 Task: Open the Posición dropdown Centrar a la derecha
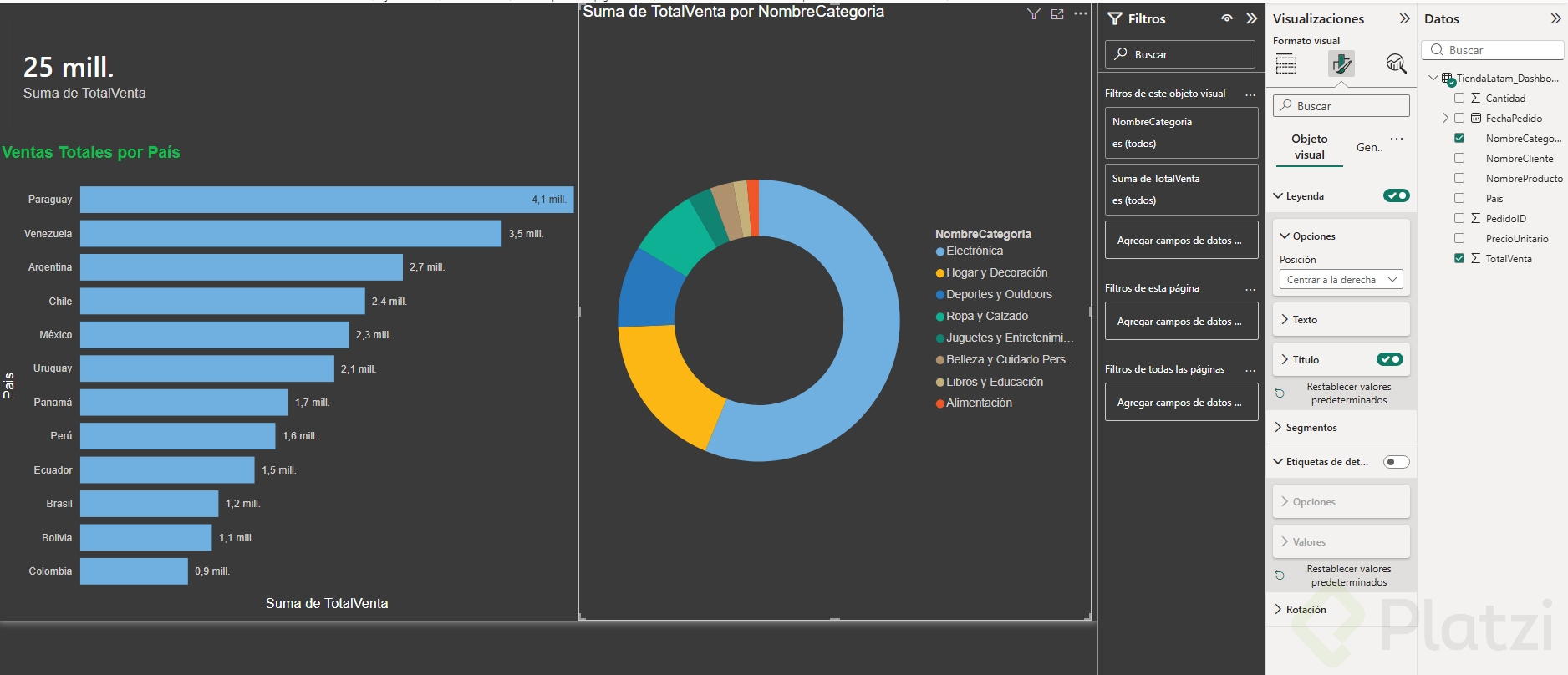tap(1341, 280)
